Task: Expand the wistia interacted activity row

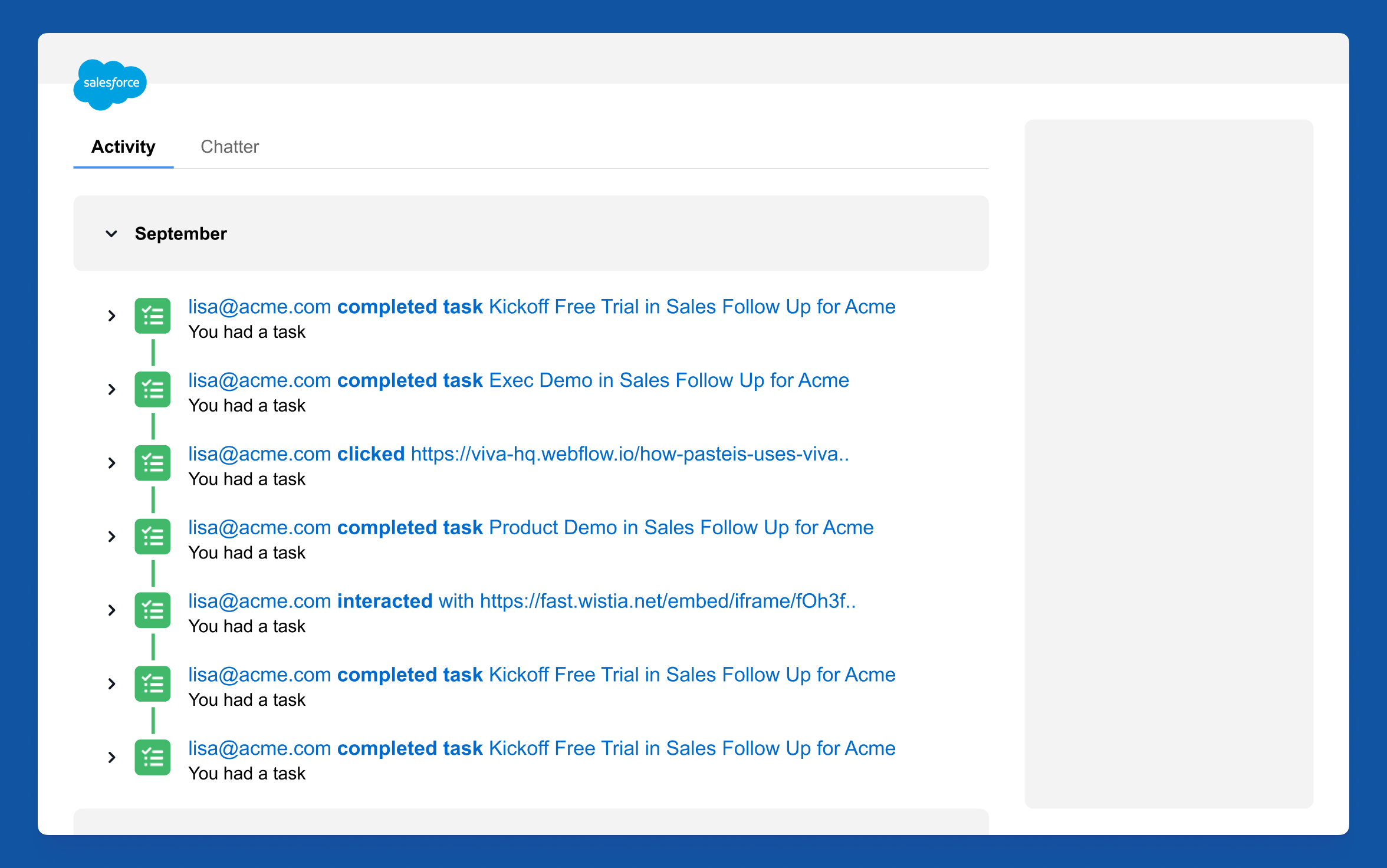Action: click(x=111, y=610)
